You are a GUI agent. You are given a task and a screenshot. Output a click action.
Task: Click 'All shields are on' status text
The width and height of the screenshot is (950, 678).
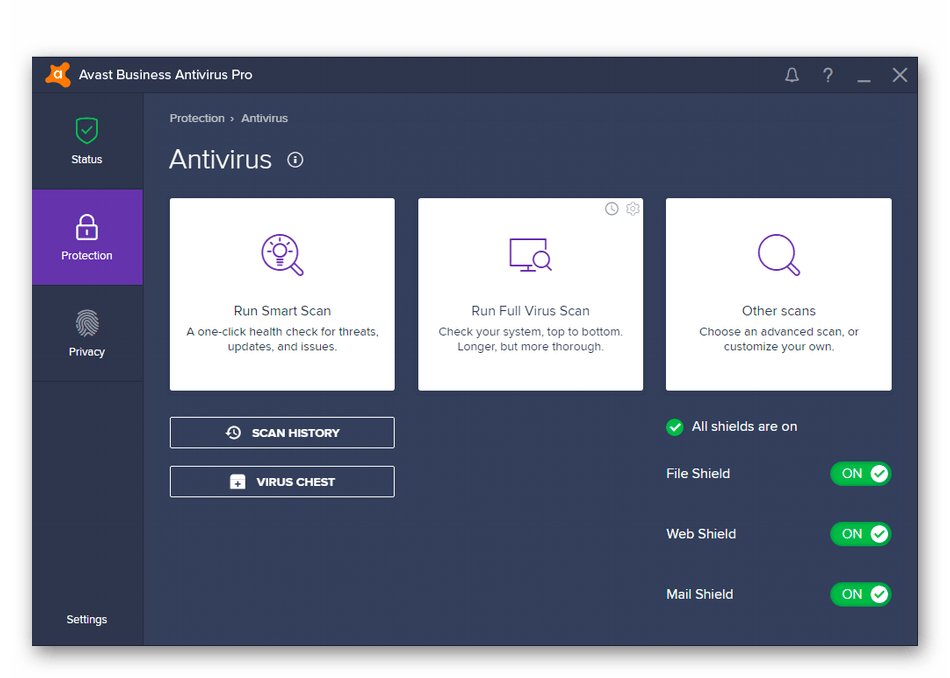tap(745, 427)
